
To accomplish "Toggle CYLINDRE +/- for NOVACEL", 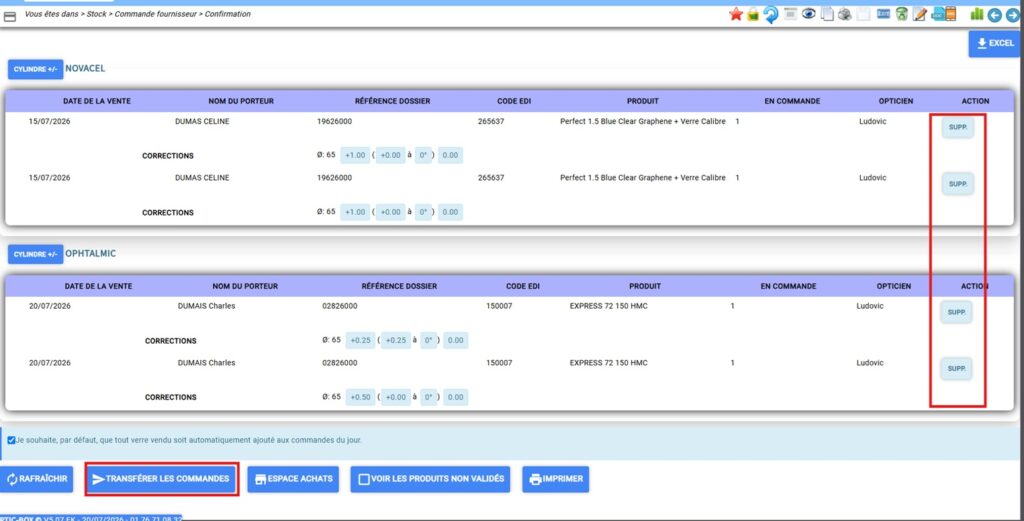I will coord(35,69).
